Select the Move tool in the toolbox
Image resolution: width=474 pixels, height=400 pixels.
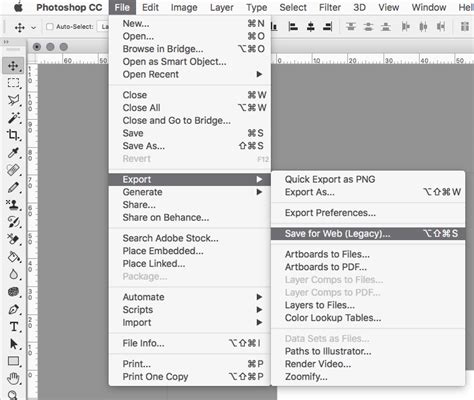13,66
